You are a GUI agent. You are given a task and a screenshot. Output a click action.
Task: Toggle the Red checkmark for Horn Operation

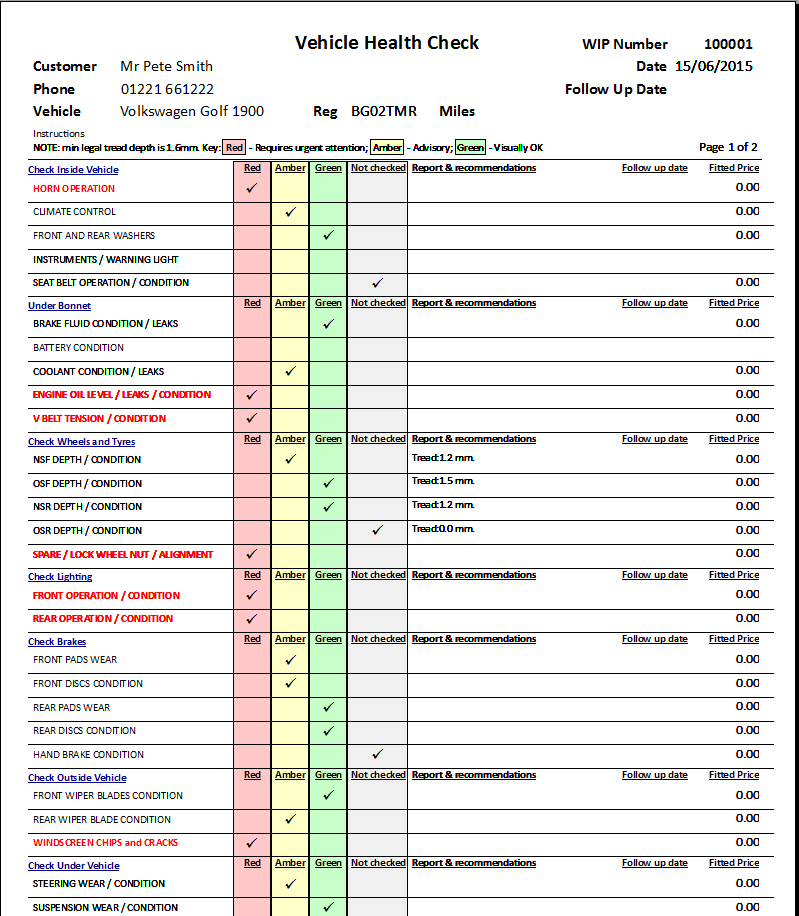click(x=252, y=188)
